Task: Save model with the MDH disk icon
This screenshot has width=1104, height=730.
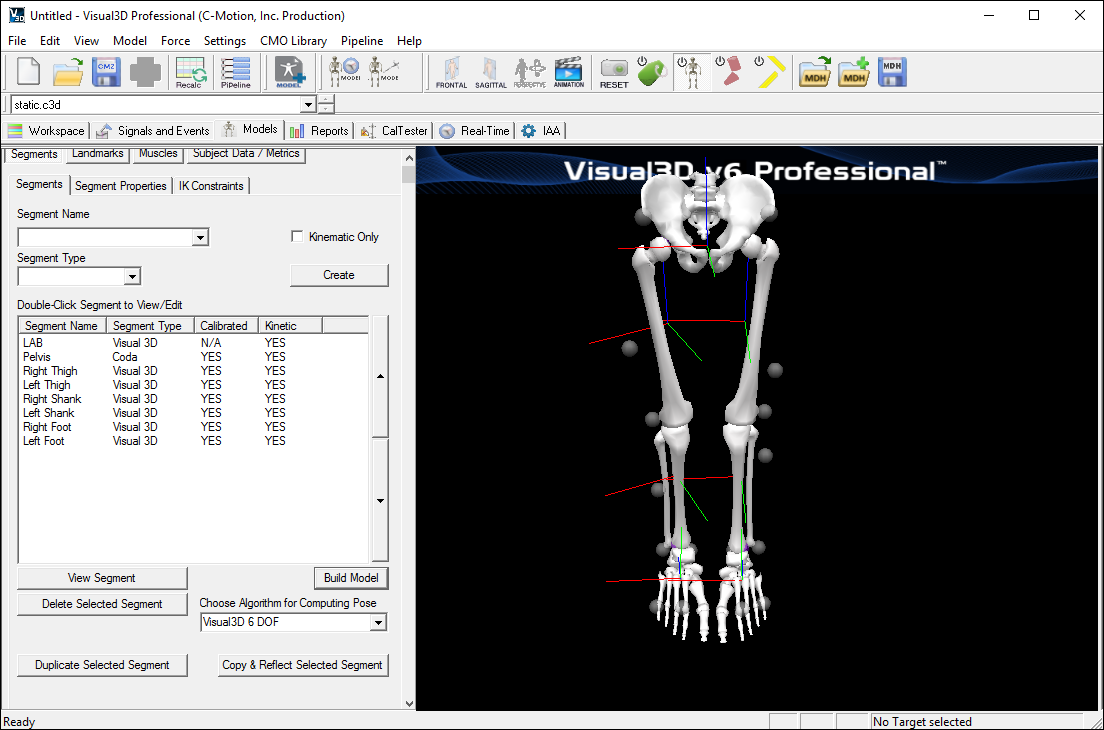Action: coord(892,73)
